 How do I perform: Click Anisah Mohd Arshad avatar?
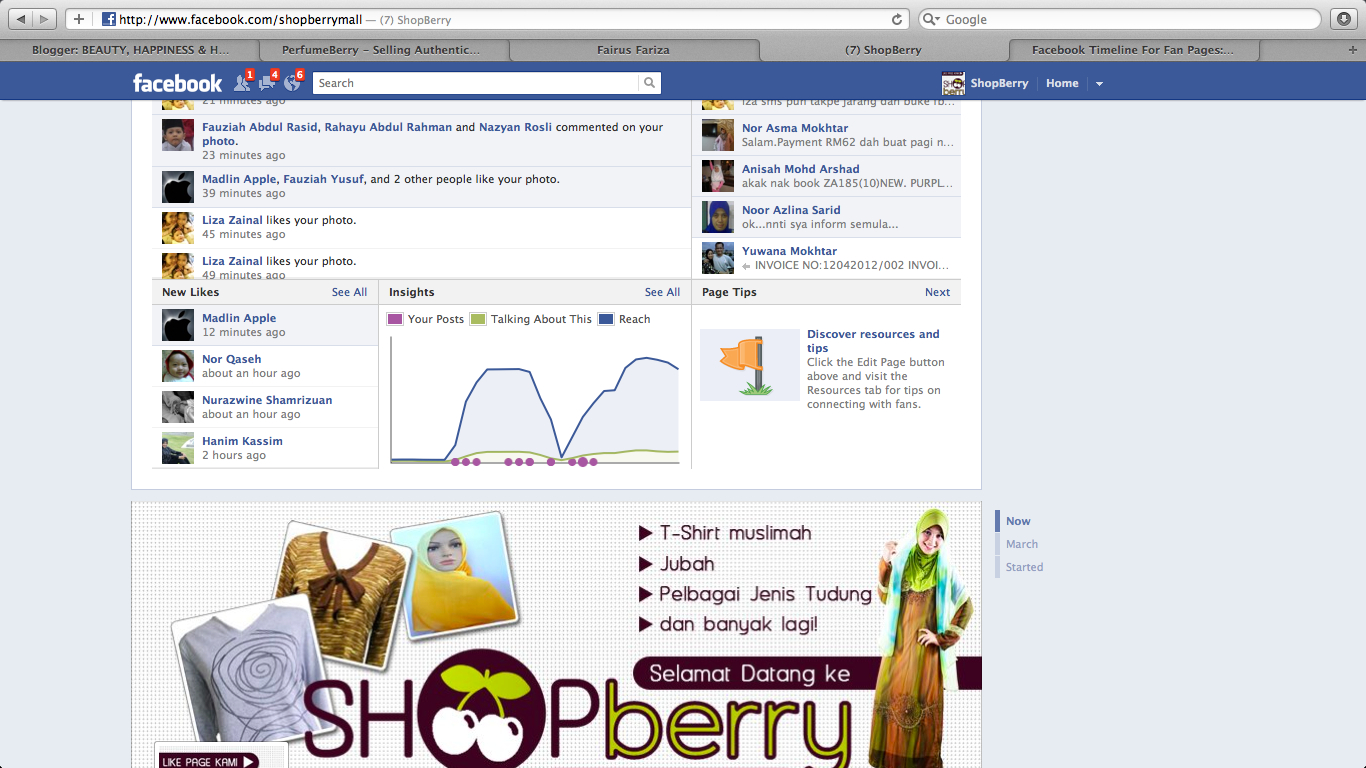coord(718,176)
